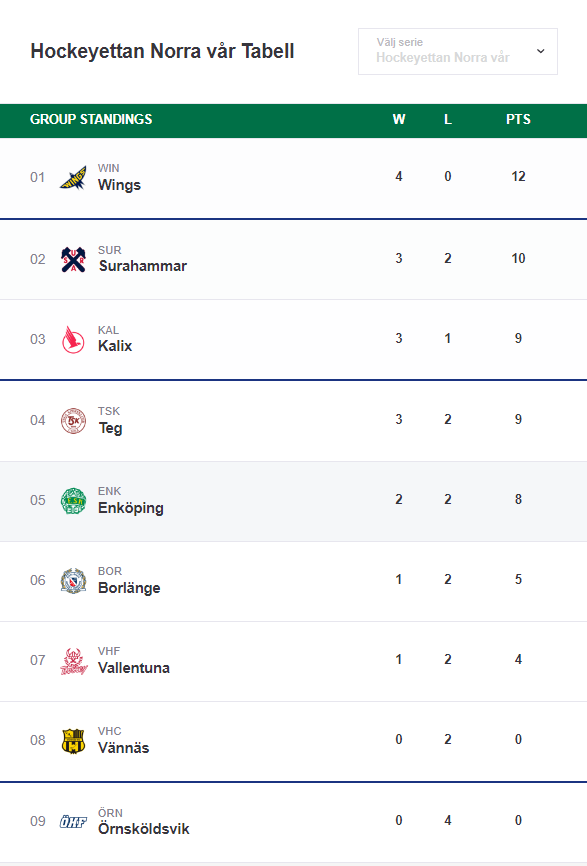Open the Kalix team link

click(115, 346)
